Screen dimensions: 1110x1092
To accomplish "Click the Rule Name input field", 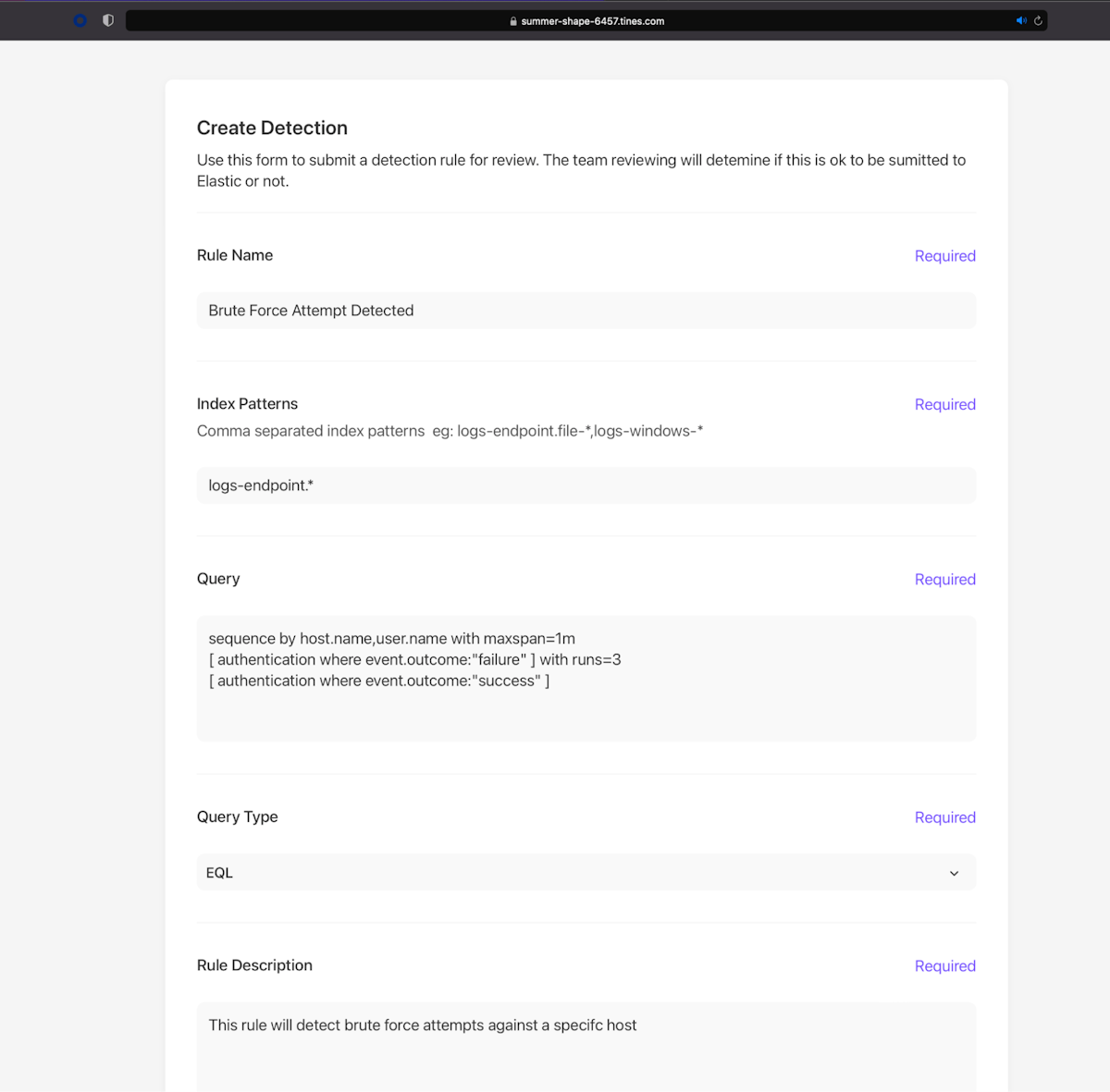I will [x=586, y=311].
